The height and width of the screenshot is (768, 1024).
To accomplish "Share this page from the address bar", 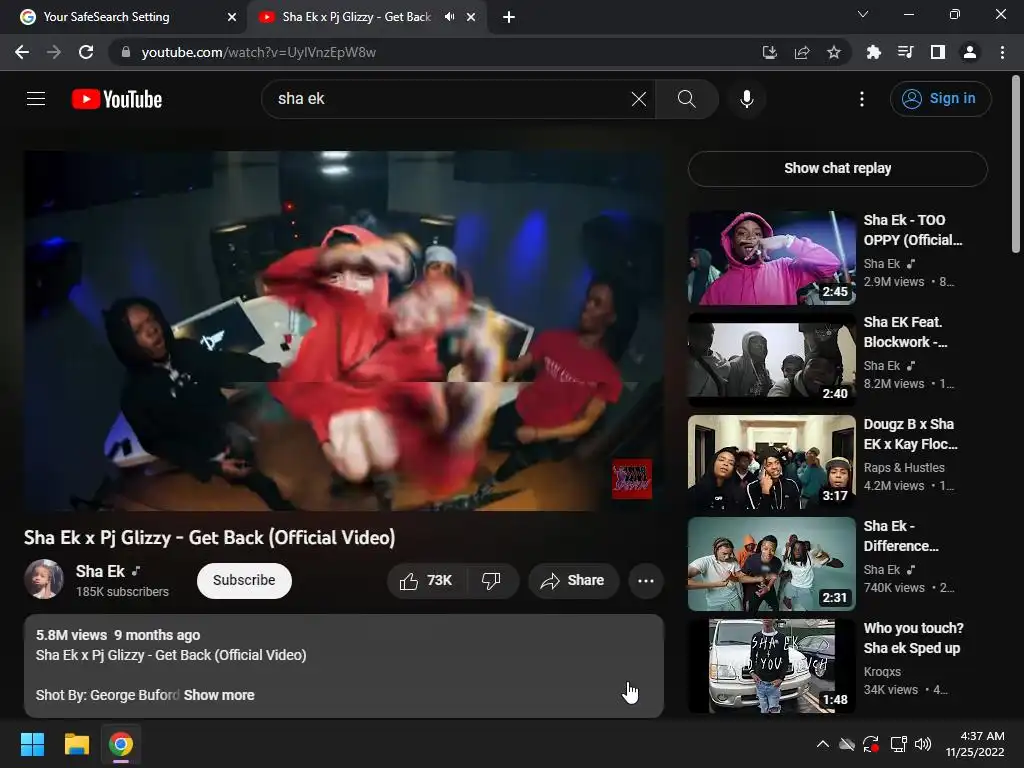I will tap(802, 52).
